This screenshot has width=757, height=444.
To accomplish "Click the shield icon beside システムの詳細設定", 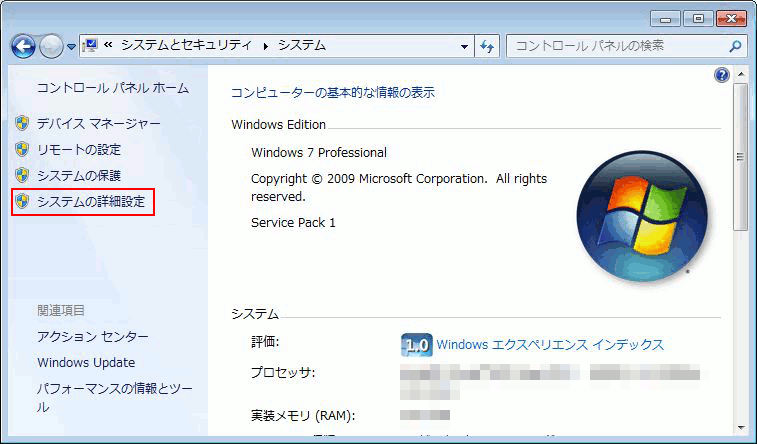I will click(x=22, y=202).
